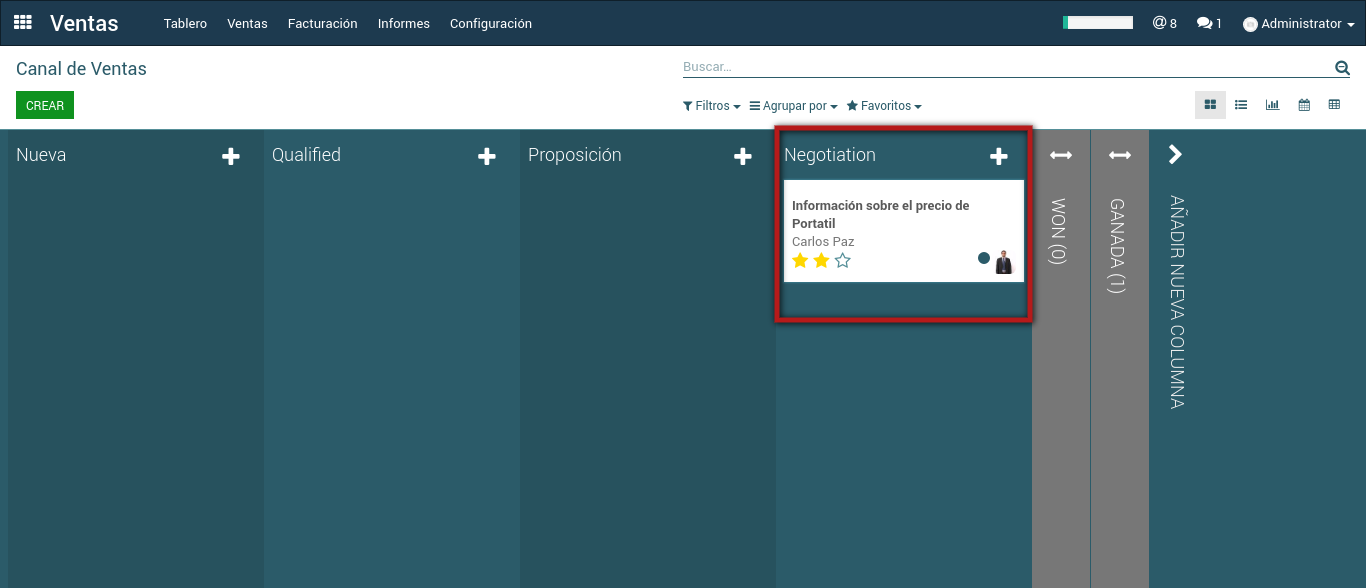The image size is (1366, 588).
Task: Switch to pivot table view icon
Action: [1334, 105]
